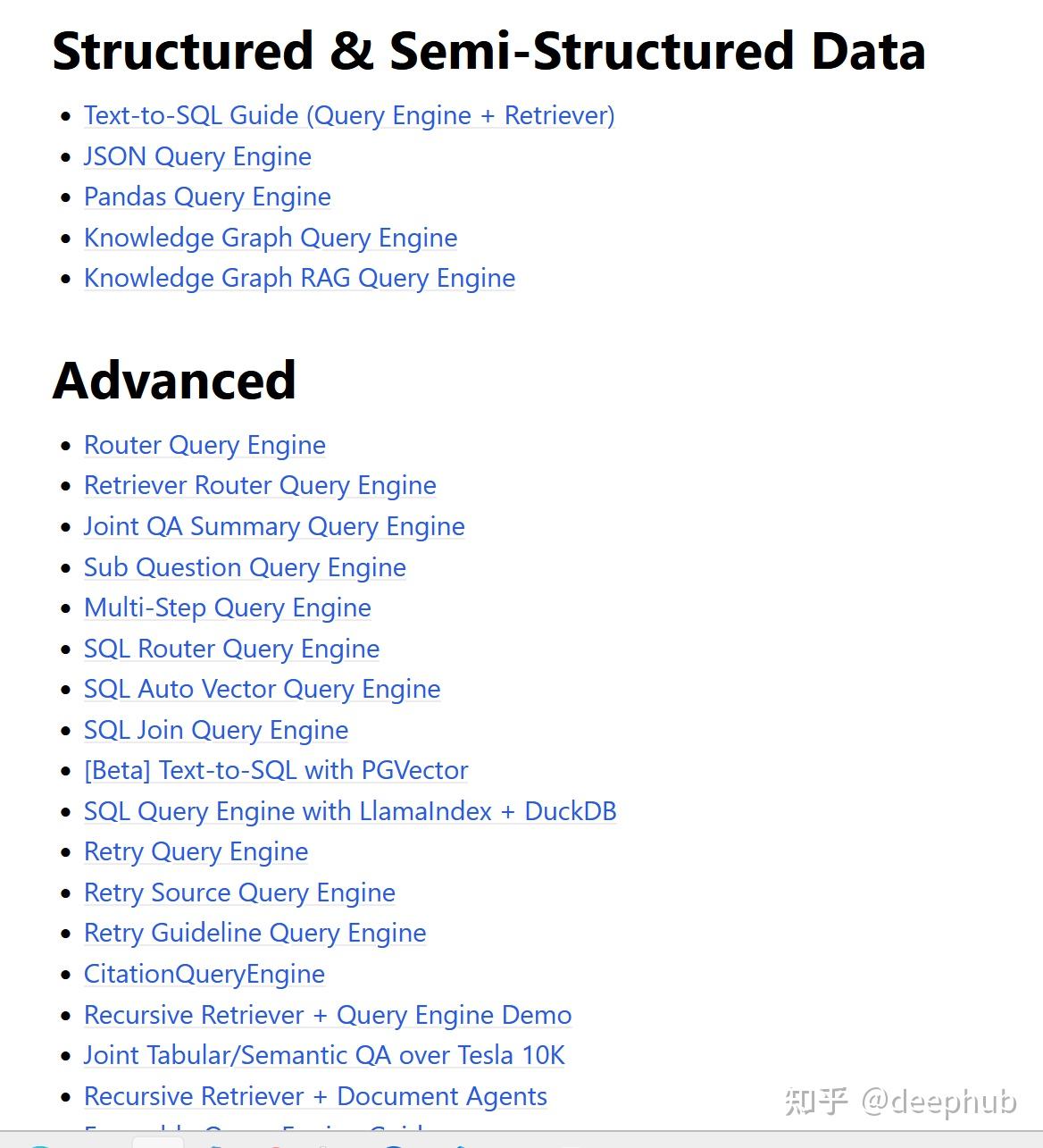
Task: Open the Text-to-SQL Guide link
Action: point(349,115)
